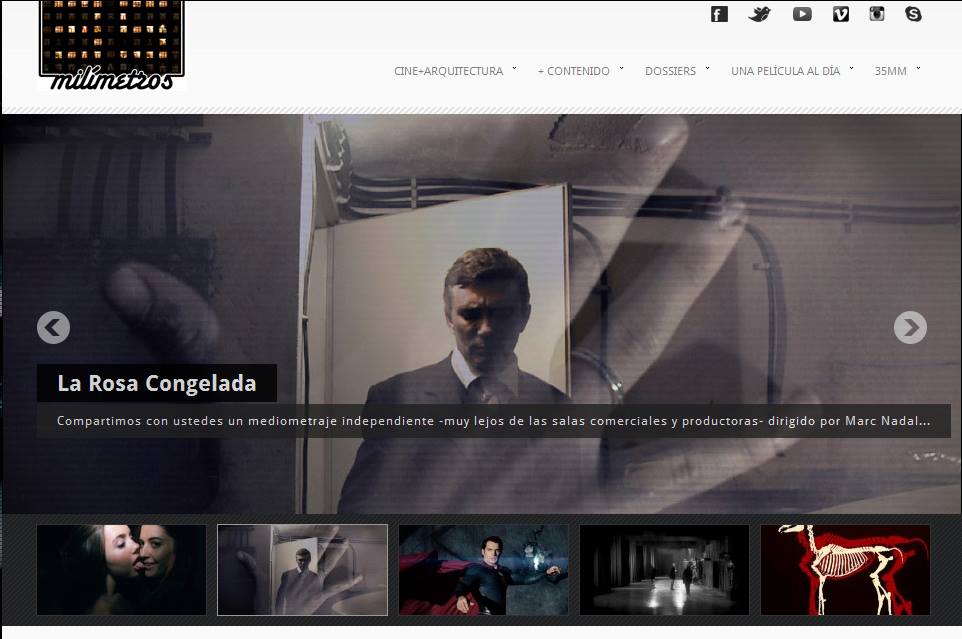962x639 pixels.
Task: Select black-and-white corridor thumbnail
Action: (664, 570)
